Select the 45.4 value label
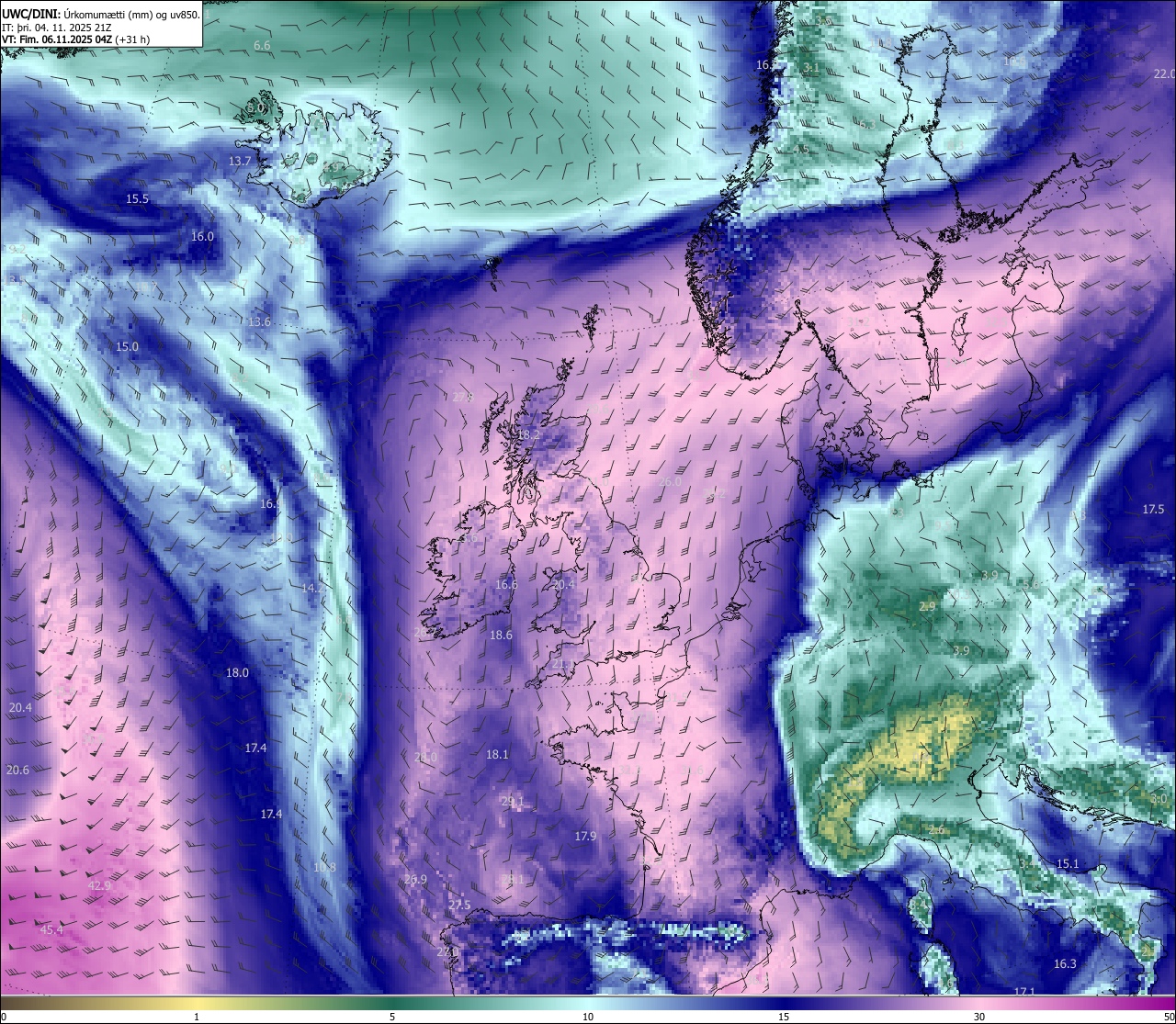This screenshot has width=1176, height=1024. (x=52, y=929)
